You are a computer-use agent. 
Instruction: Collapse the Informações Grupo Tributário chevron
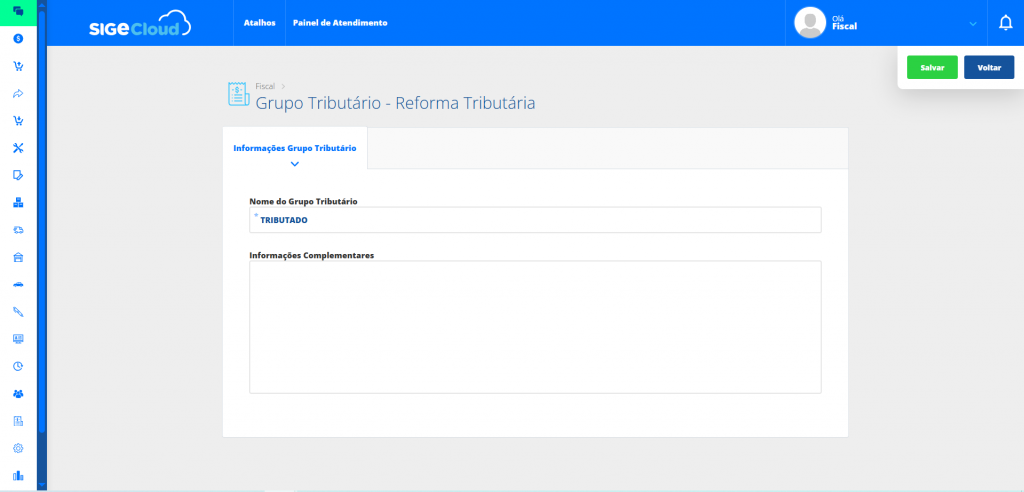(x=294, y=163)
